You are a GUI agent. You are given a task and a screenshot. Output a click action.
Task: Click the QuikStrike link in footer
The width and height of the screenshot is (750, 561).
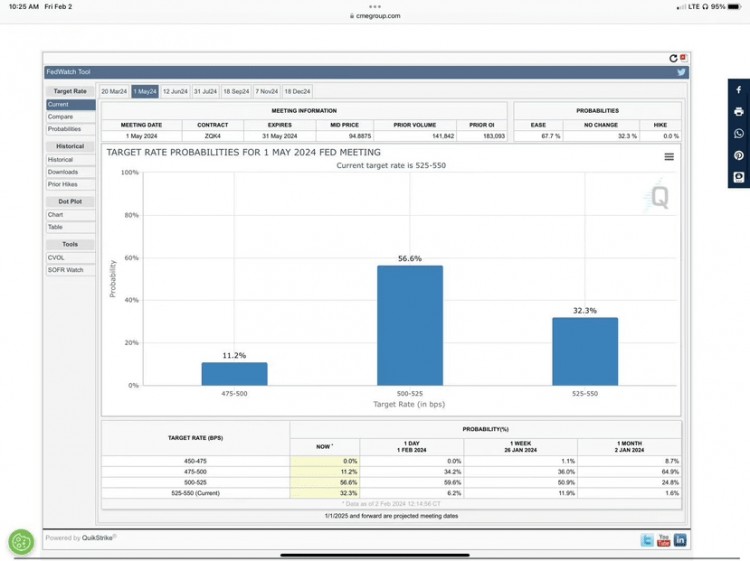tap(99, 538)
